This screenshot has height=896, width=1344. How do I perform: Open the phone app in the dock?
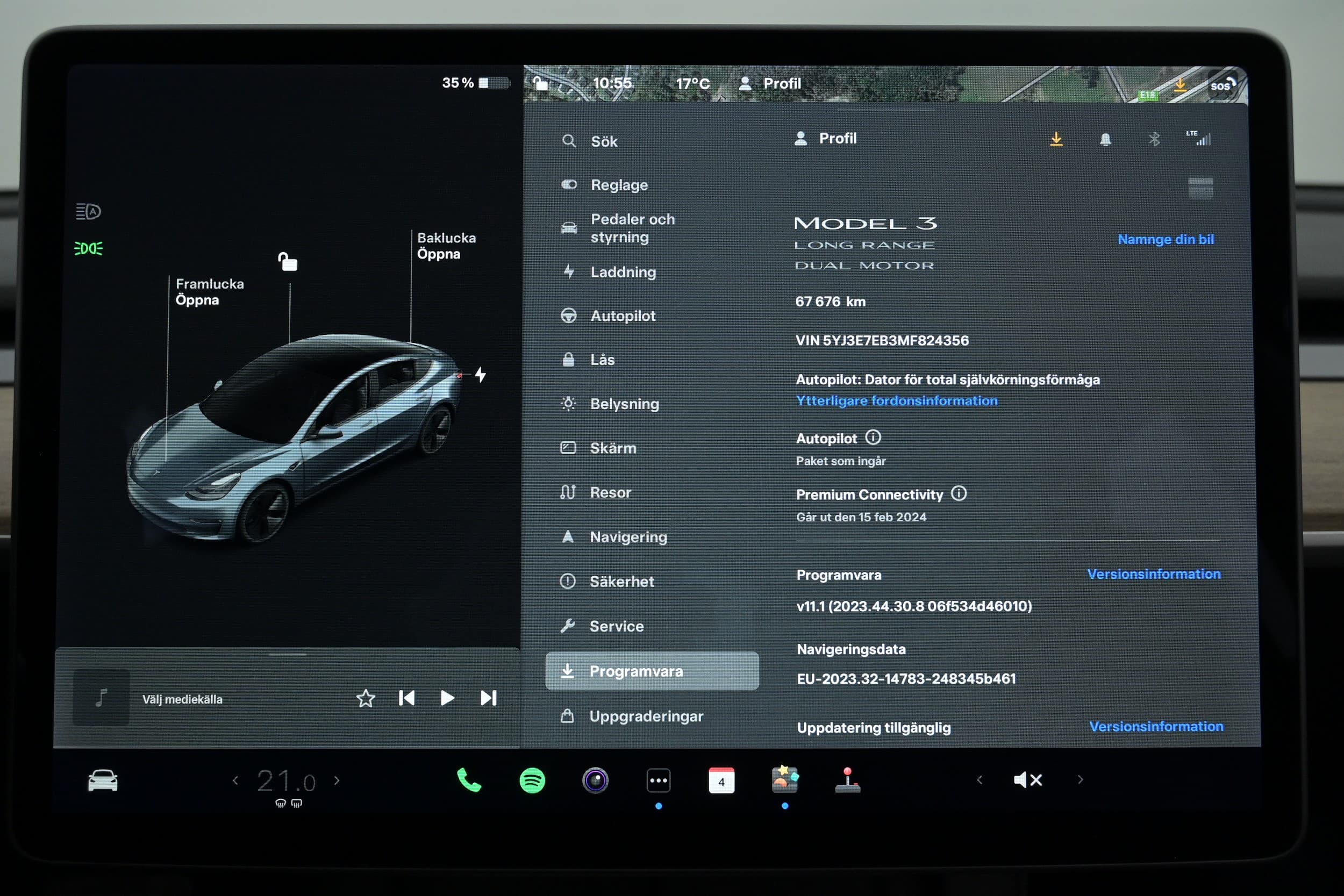tap(469, 780)
